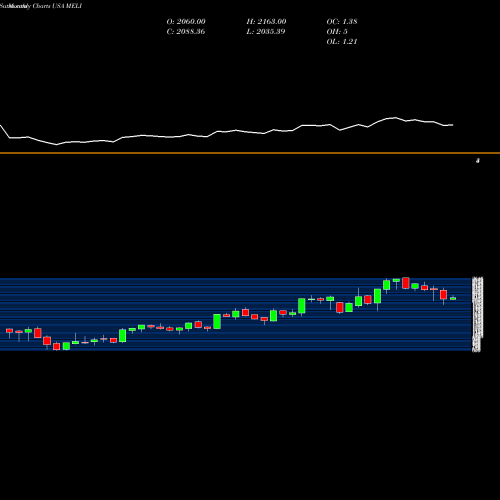Click the 'L: 2035.39' low price value
The height and width of the screenshot is (500, 500).
coord(266,32)
